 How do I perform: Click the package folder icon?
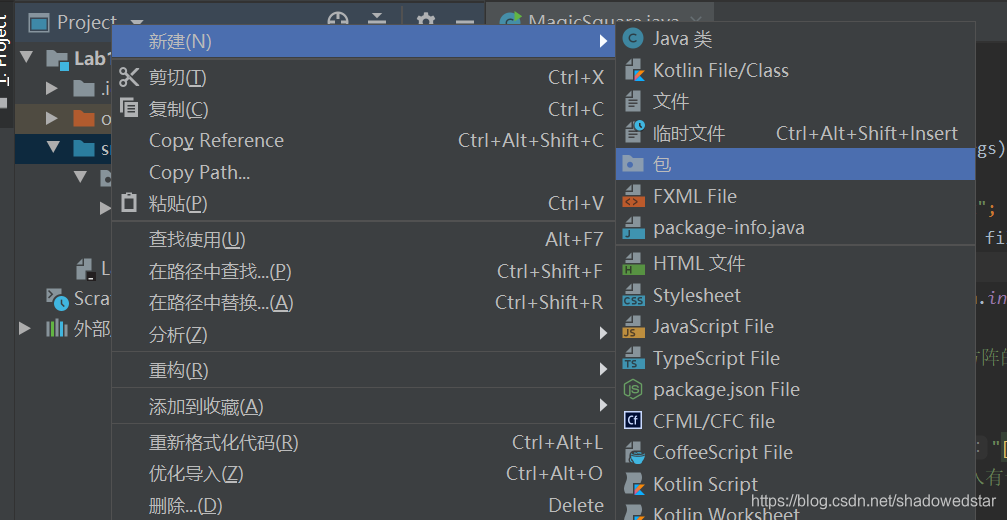[x=633, y=164]
